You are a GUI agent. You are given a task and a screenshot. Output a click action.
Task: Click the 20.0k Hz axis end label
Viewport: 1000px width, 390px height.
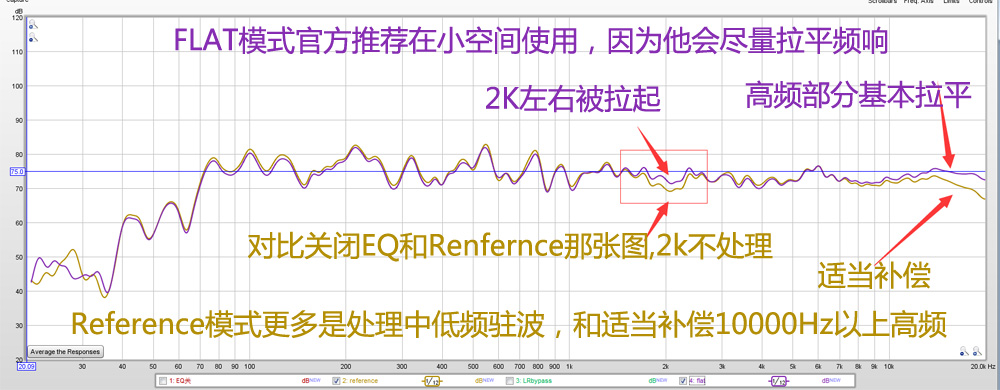(982, 367)
